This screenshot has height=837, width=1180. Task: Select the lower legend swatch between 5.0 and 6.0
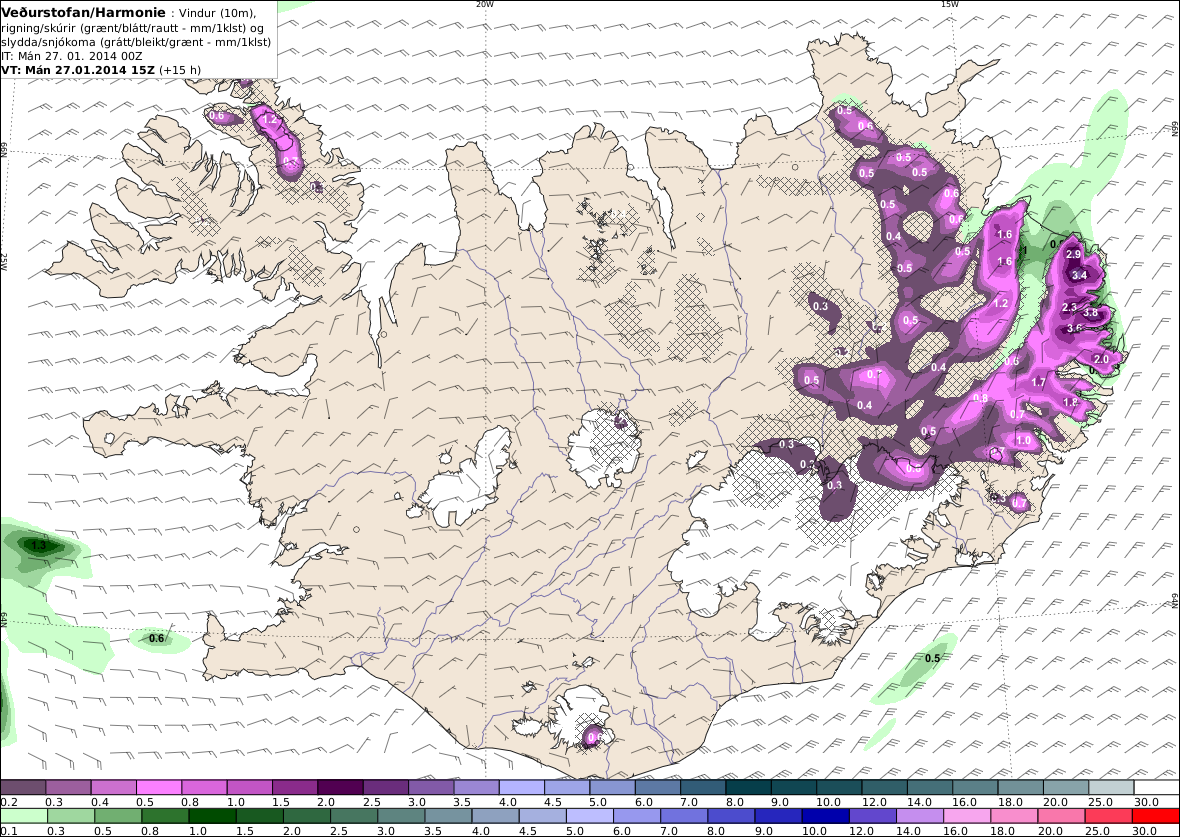pyautogui.click(x=589, y=816)
